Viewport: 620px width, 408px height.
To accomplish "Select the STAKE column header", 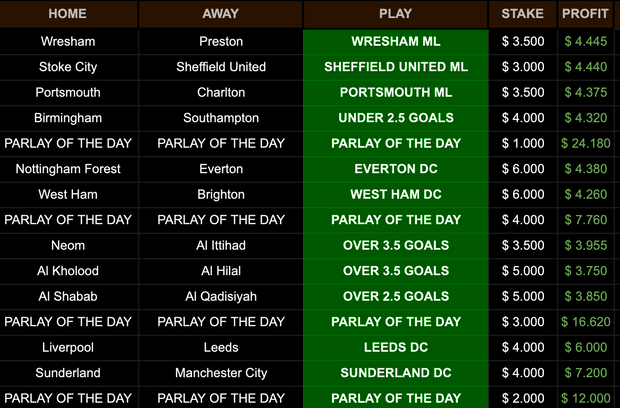I will (x=523, y=14).
